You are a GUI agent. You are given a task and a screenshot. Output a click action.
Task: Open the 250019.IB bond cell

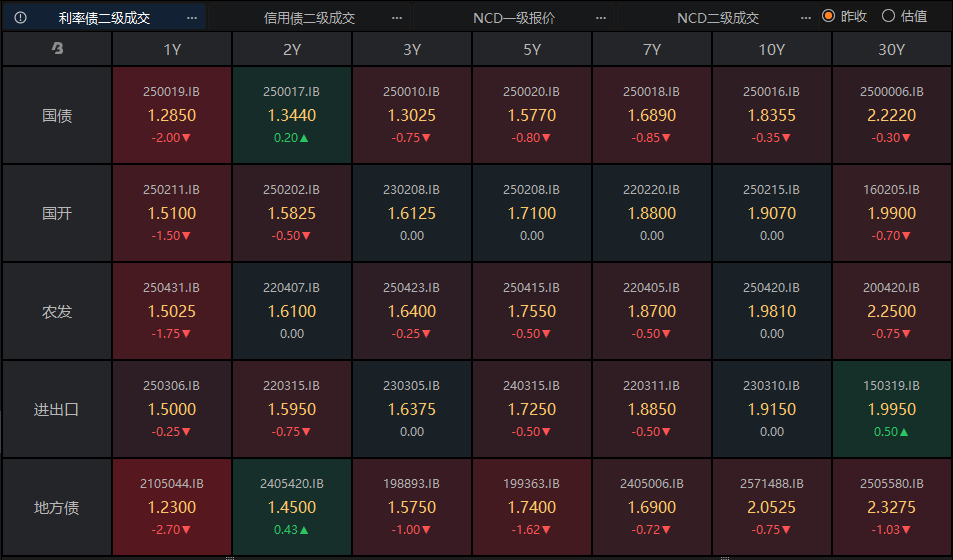coord(172,115)
